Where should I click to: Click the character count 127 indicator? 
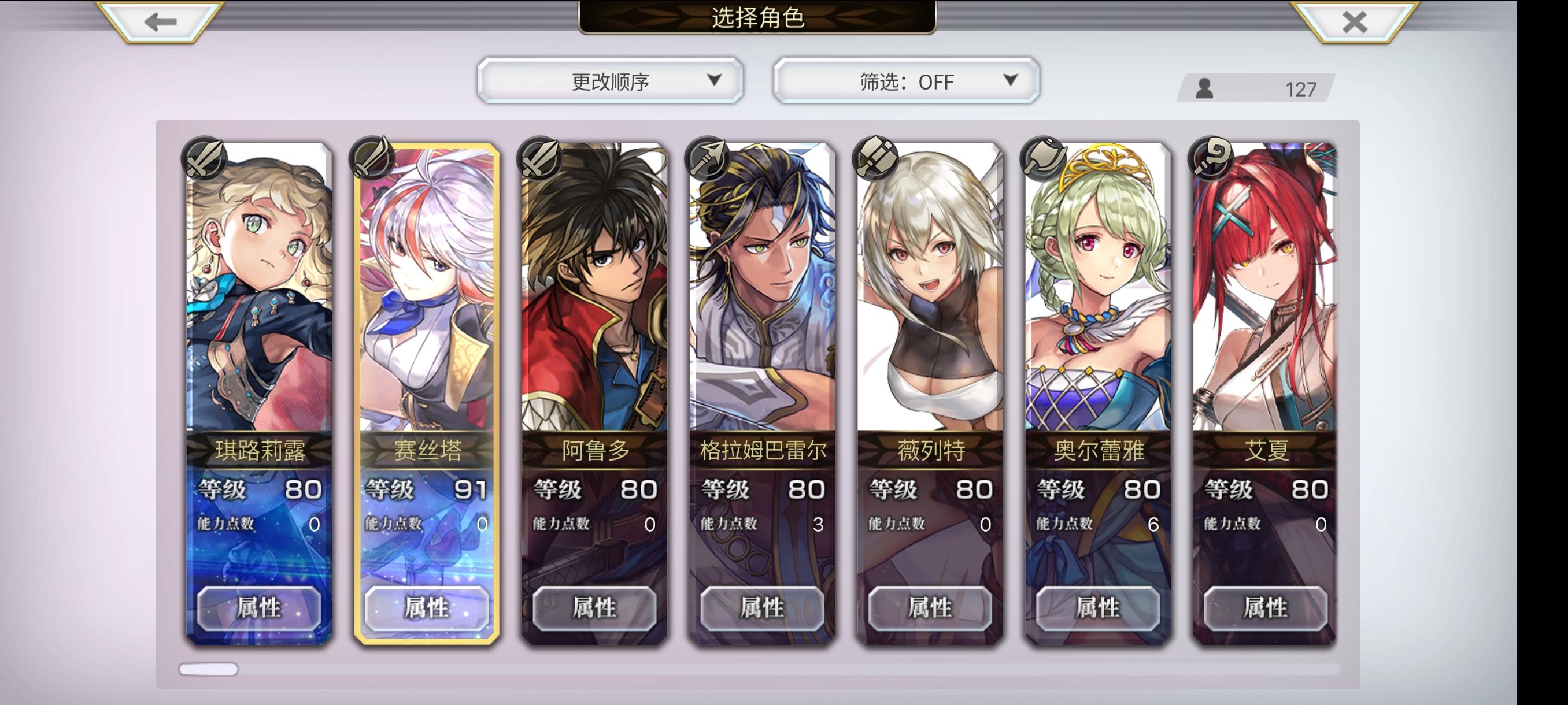tap(1256, 89)
